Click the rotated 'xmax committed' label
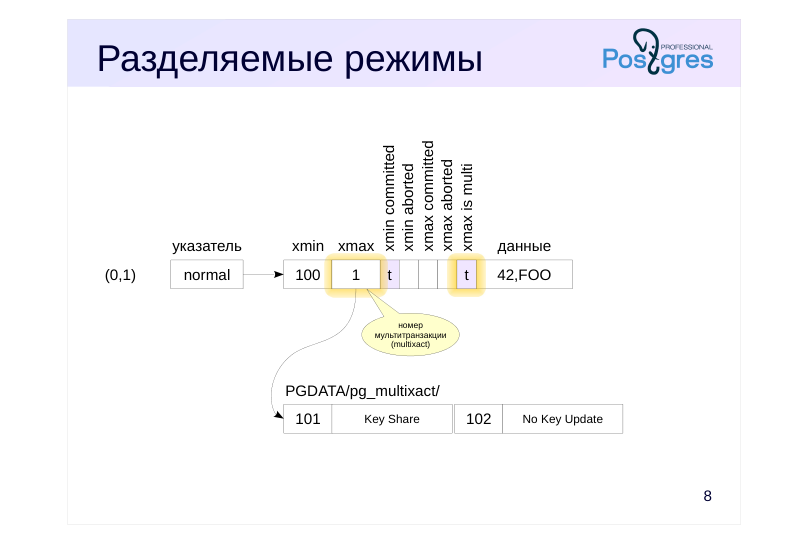809x541 pixels. point(428,196)
